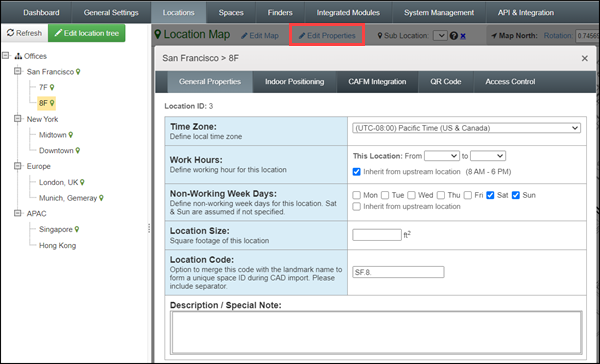Open the Integrated Modules menu
This screenshot has height=364, width=600.
[348, 13]
